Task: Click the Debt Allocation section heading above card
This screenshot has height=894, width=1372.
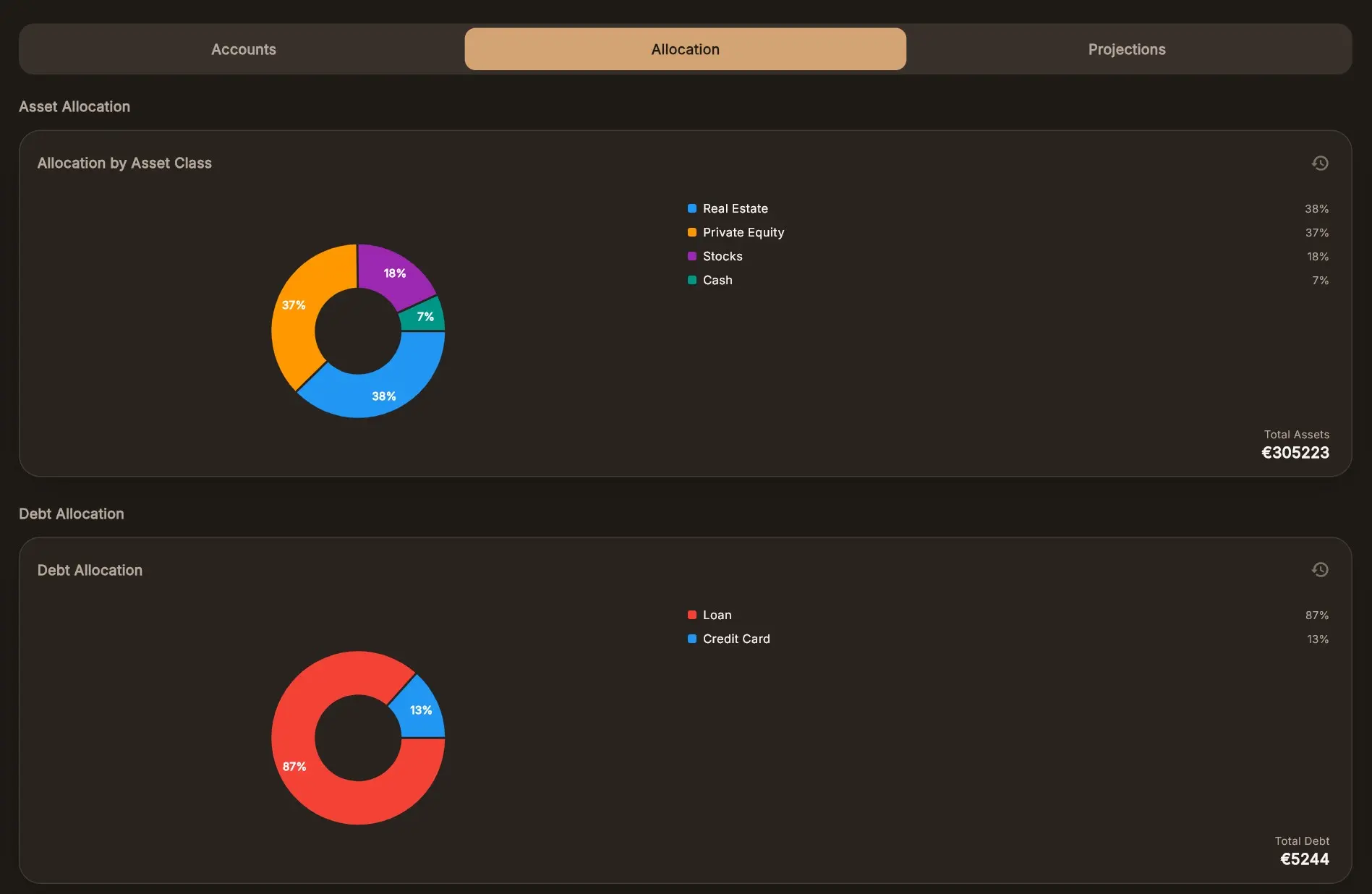Action: 72,514
